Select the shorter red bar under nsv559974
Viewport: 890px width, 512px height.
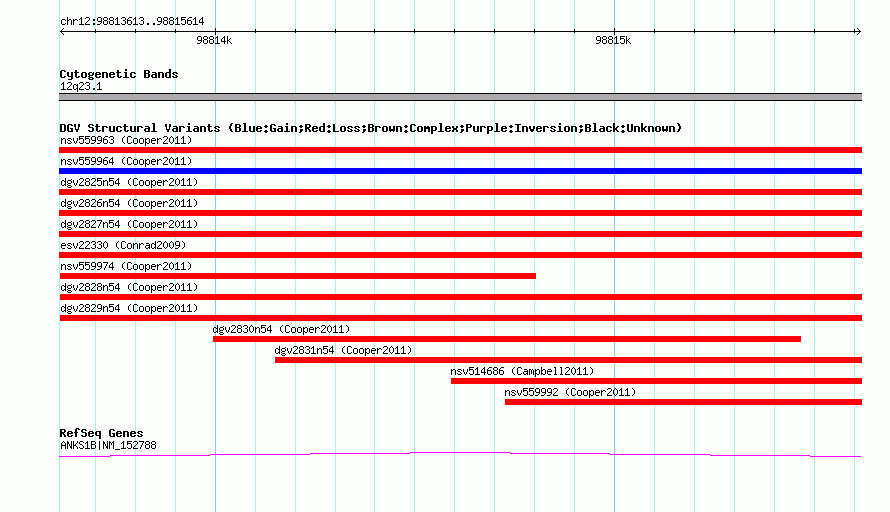click(297, 276)
